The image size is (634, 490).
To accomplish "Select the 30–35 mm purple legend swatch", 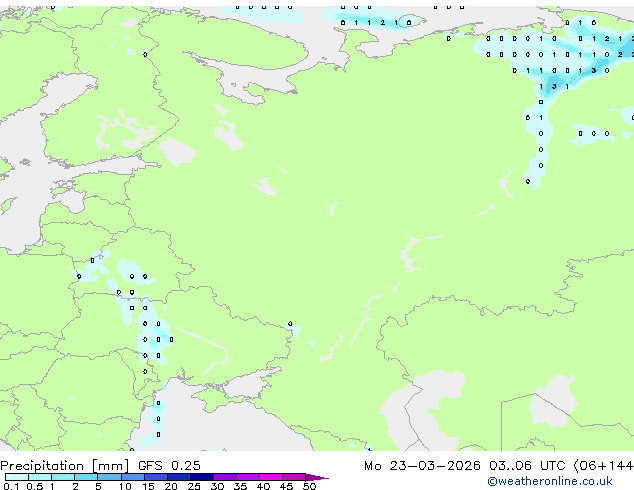I will [x=225, y=477].
